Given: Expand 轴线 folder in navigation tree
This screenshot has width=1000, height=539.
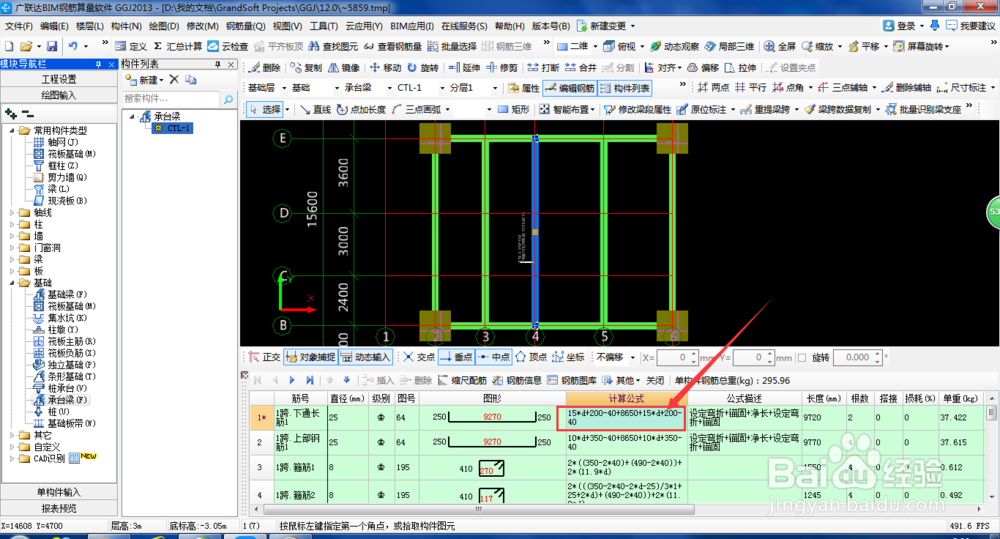Looking at the screenshot, I should [12, 212].
